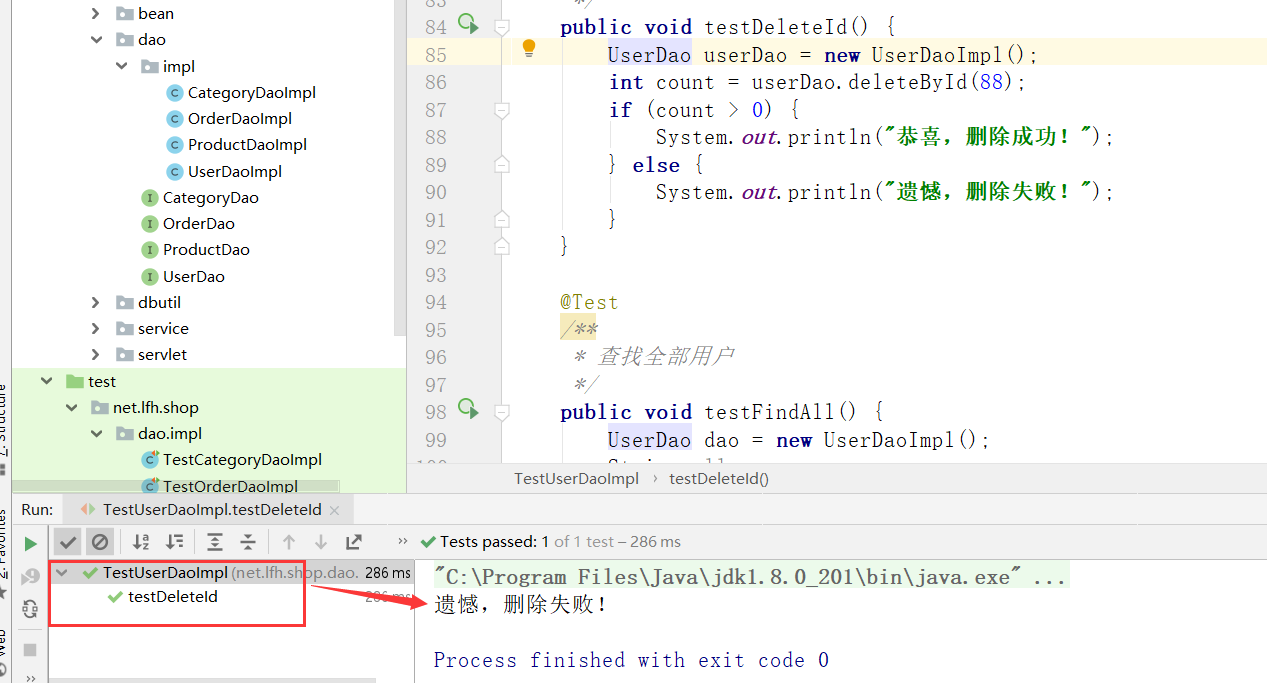Open ProductDao interface in project tree
The image size is (1267, 683).
tap(206, 249)
